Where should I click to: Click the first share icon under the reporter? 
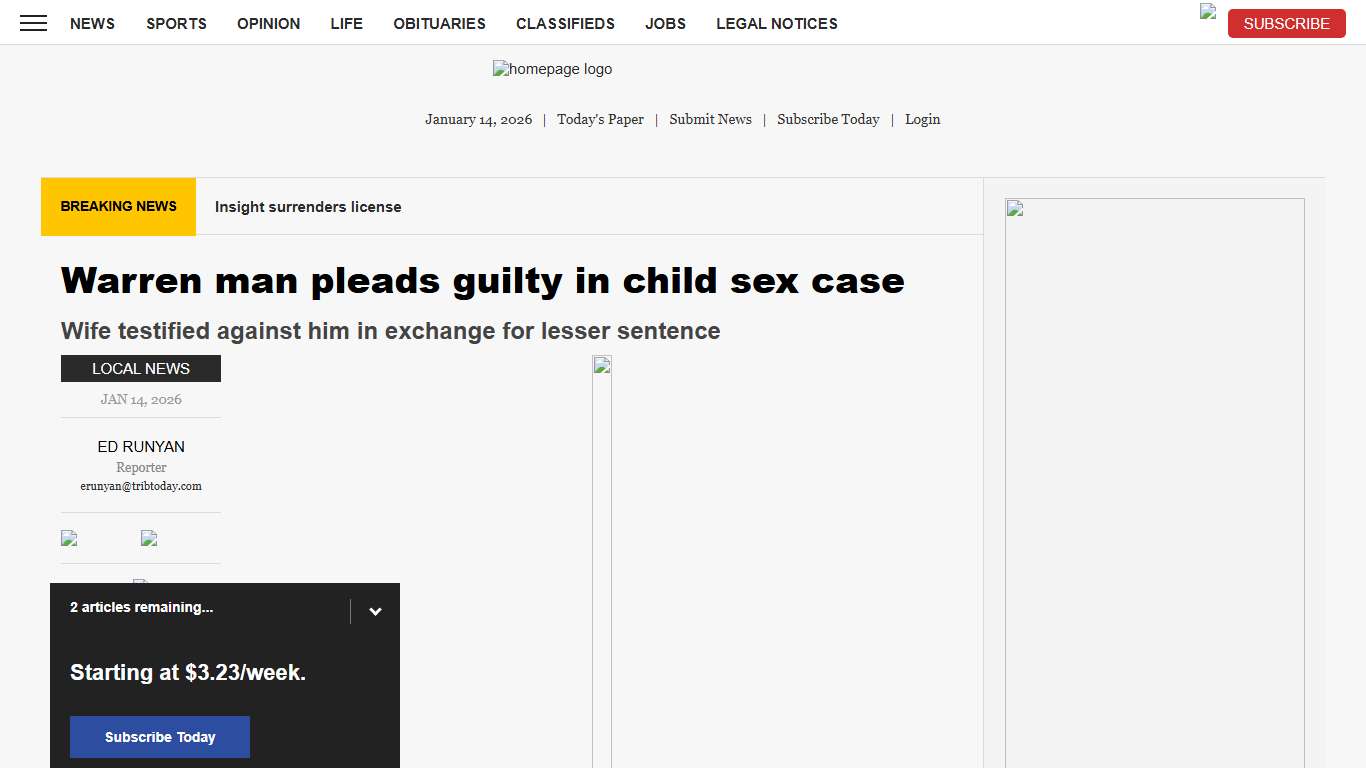point(68,538)
